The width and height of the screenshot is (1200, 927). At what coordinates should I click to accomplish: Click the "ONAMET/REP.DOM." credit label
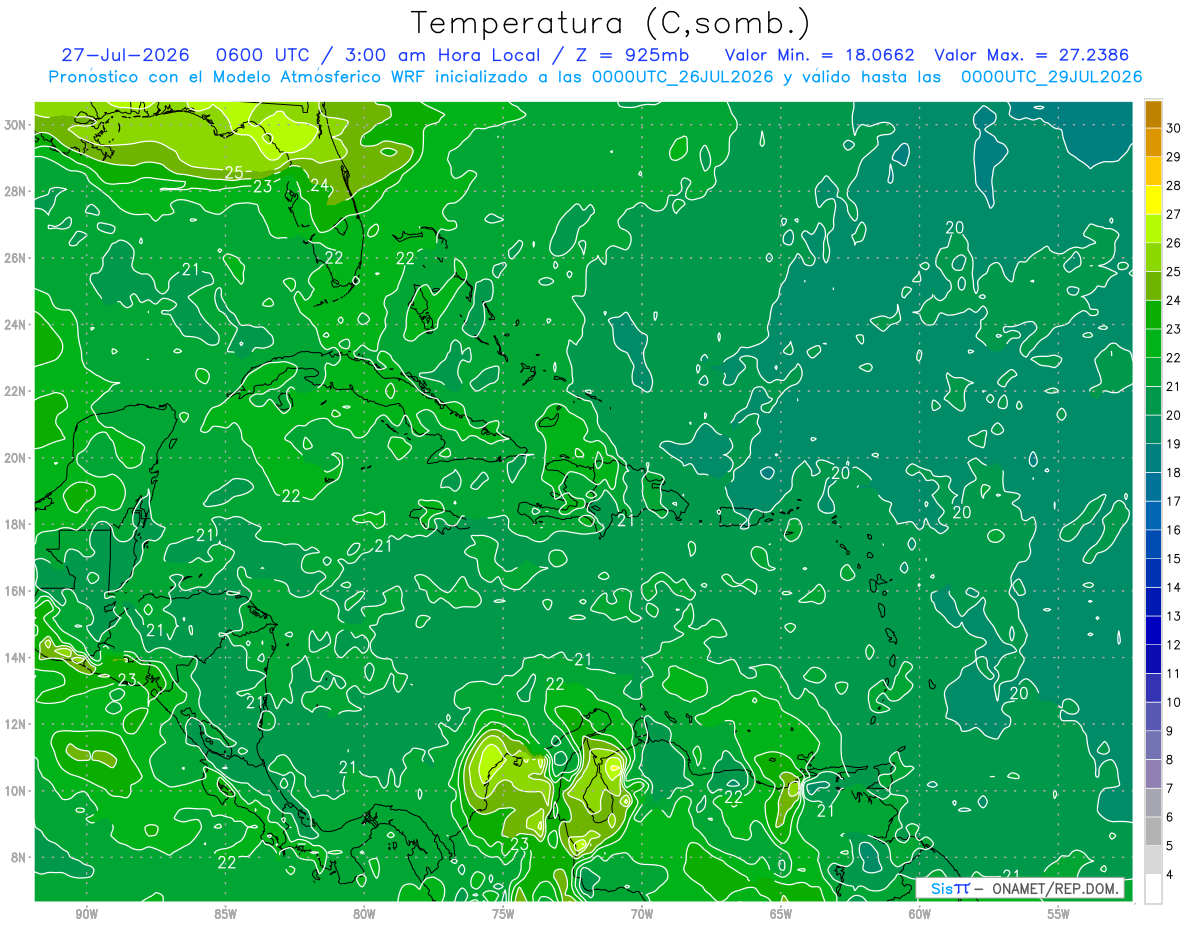click(1054, 888)
